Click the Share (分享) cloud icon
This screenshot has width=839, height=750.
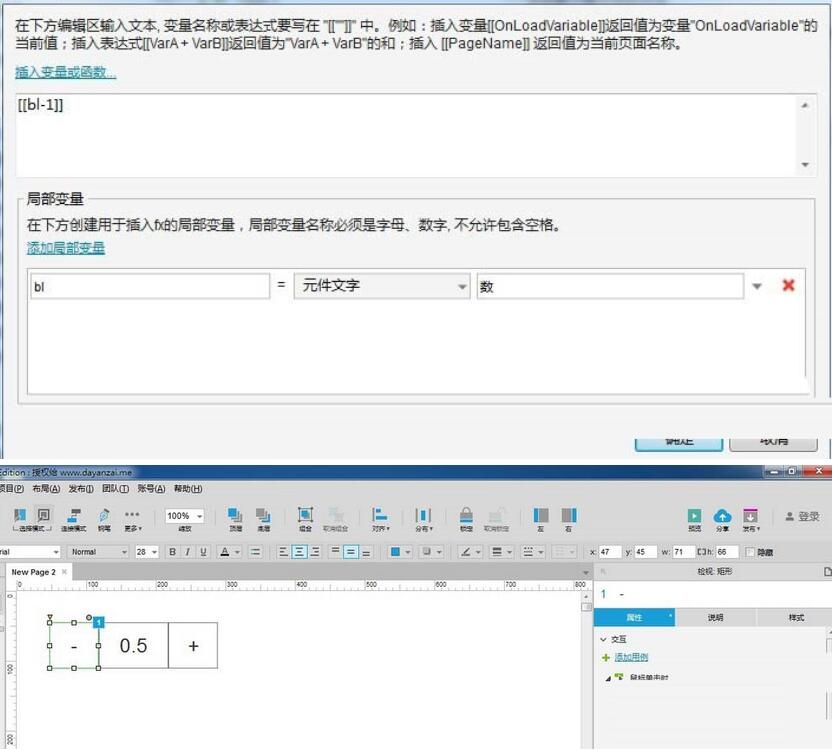[722, 514]
